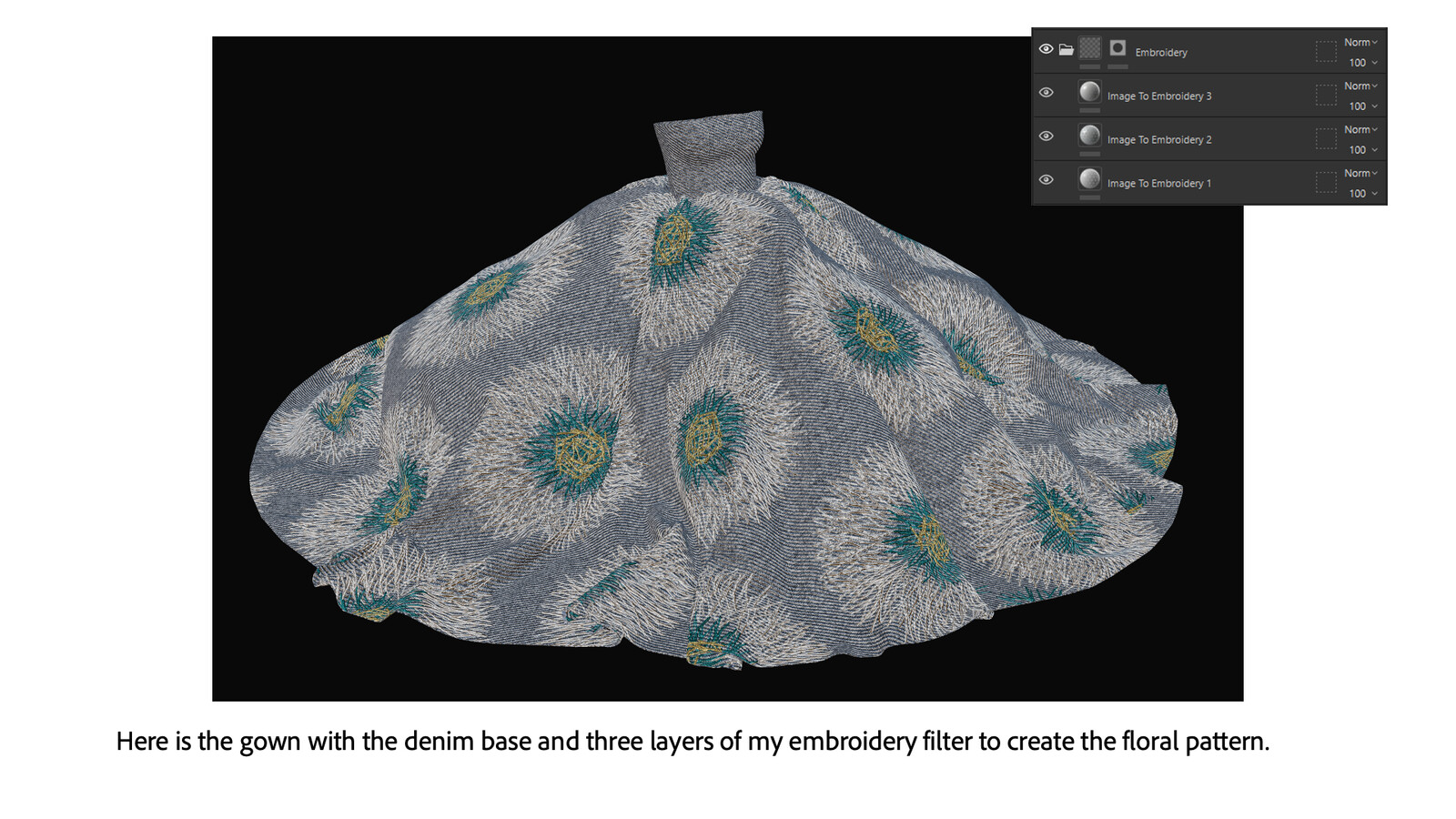Select the Embroidery folder layer name
1456x819 pixels.
click(1161, 53)
